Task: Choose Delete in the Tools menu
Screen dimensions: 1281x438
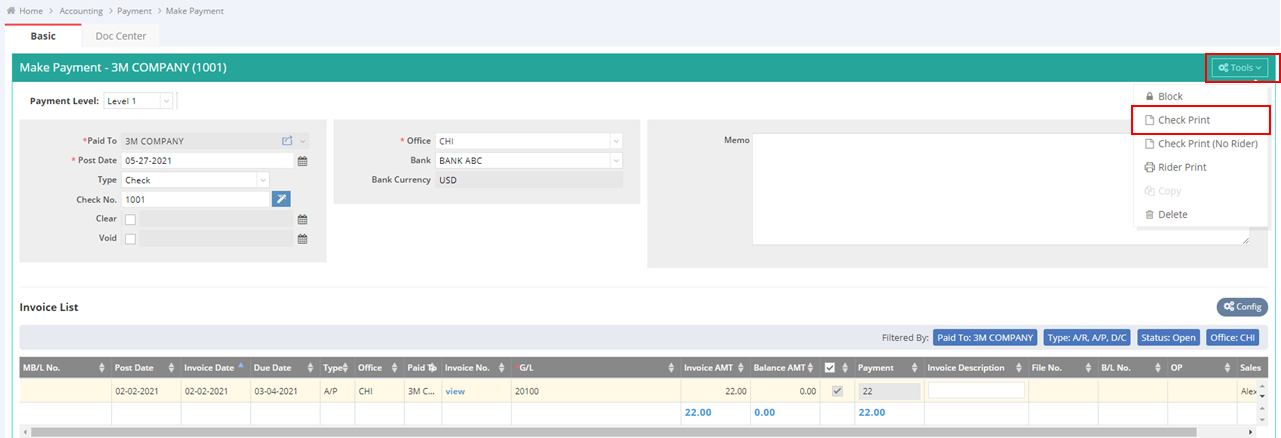Action: (x=1172, y=215)
